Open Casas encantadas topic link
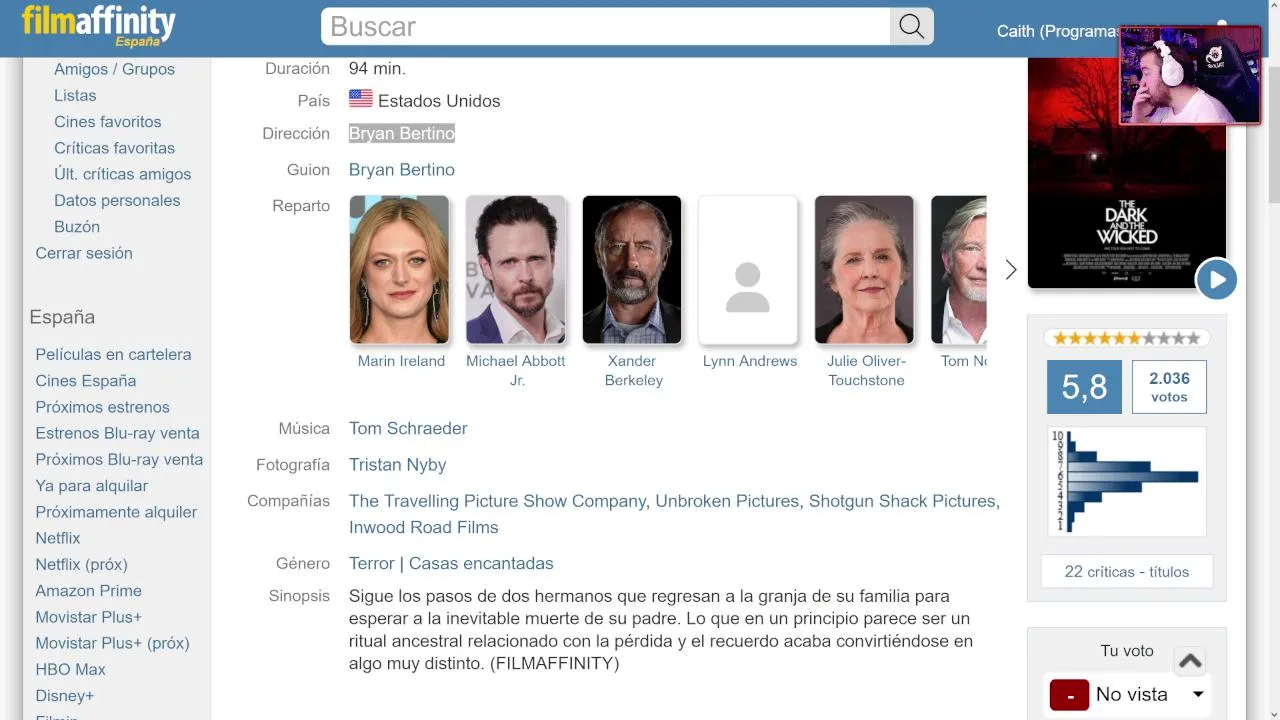The width and height of the screenshot is (1280, 720). (481, 564)
